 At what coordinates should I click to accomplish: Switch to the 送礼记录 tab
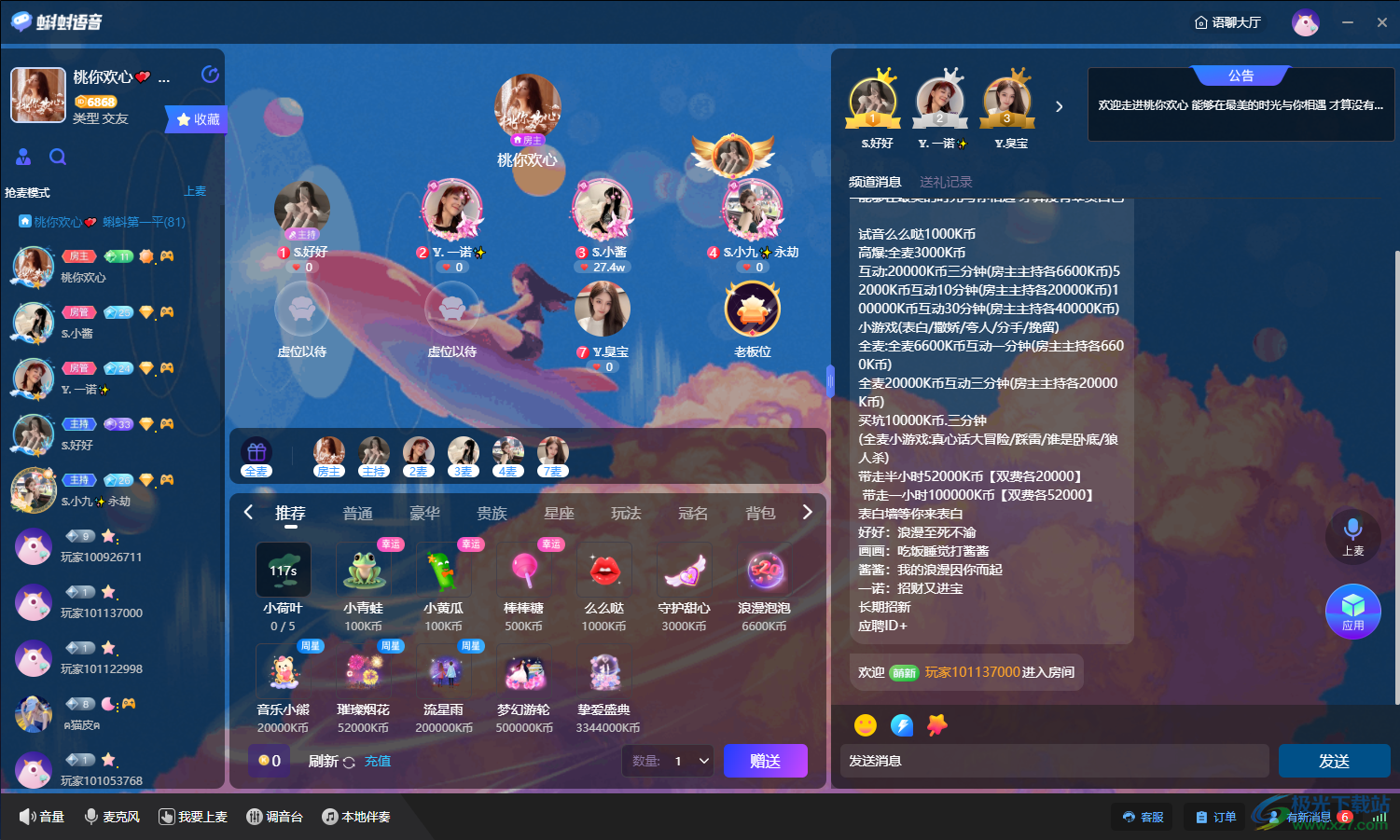pos(945,182)
